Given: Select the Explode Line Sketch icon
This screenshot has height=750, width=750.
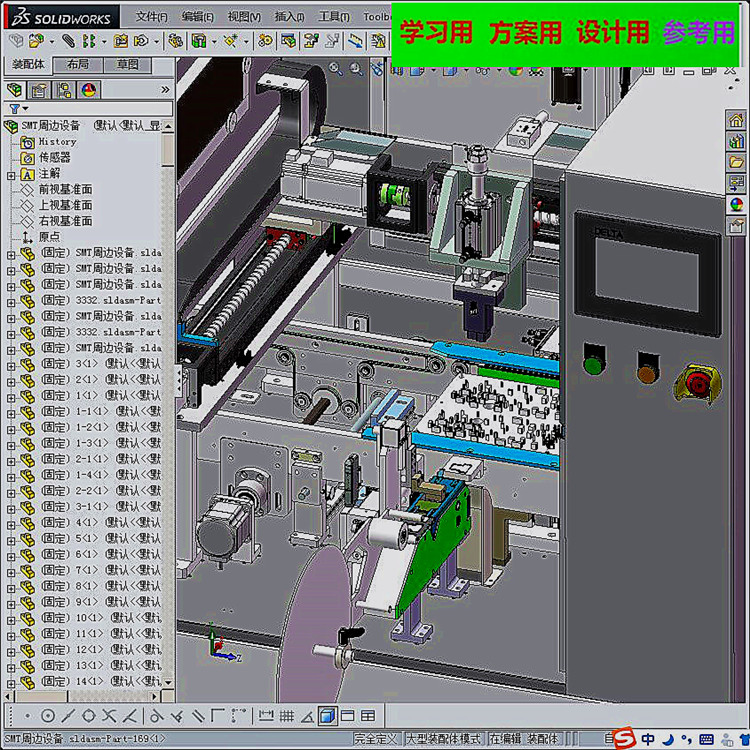Looking at the screenshot, I should pos(332,41).
